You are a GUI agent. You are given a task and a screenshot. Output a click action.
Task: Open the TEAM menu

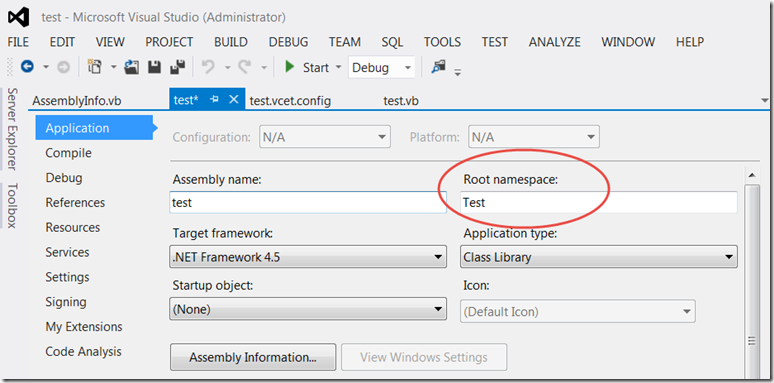345,42
